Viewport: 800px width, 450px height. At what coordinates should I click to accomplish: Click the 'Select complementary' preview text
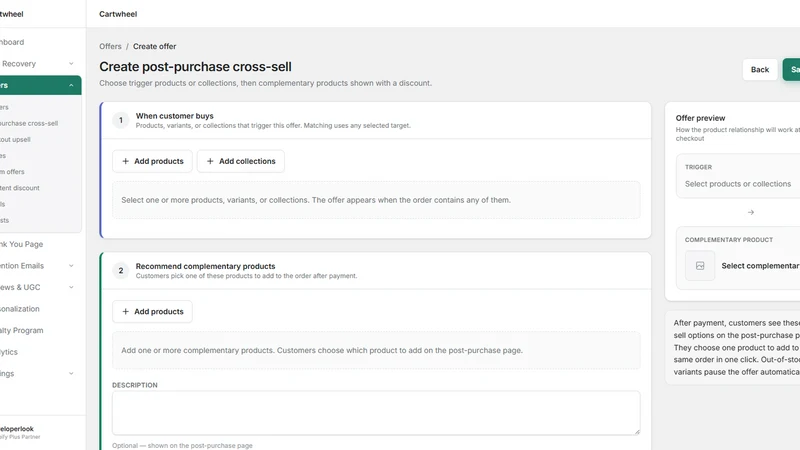point(760,266)
